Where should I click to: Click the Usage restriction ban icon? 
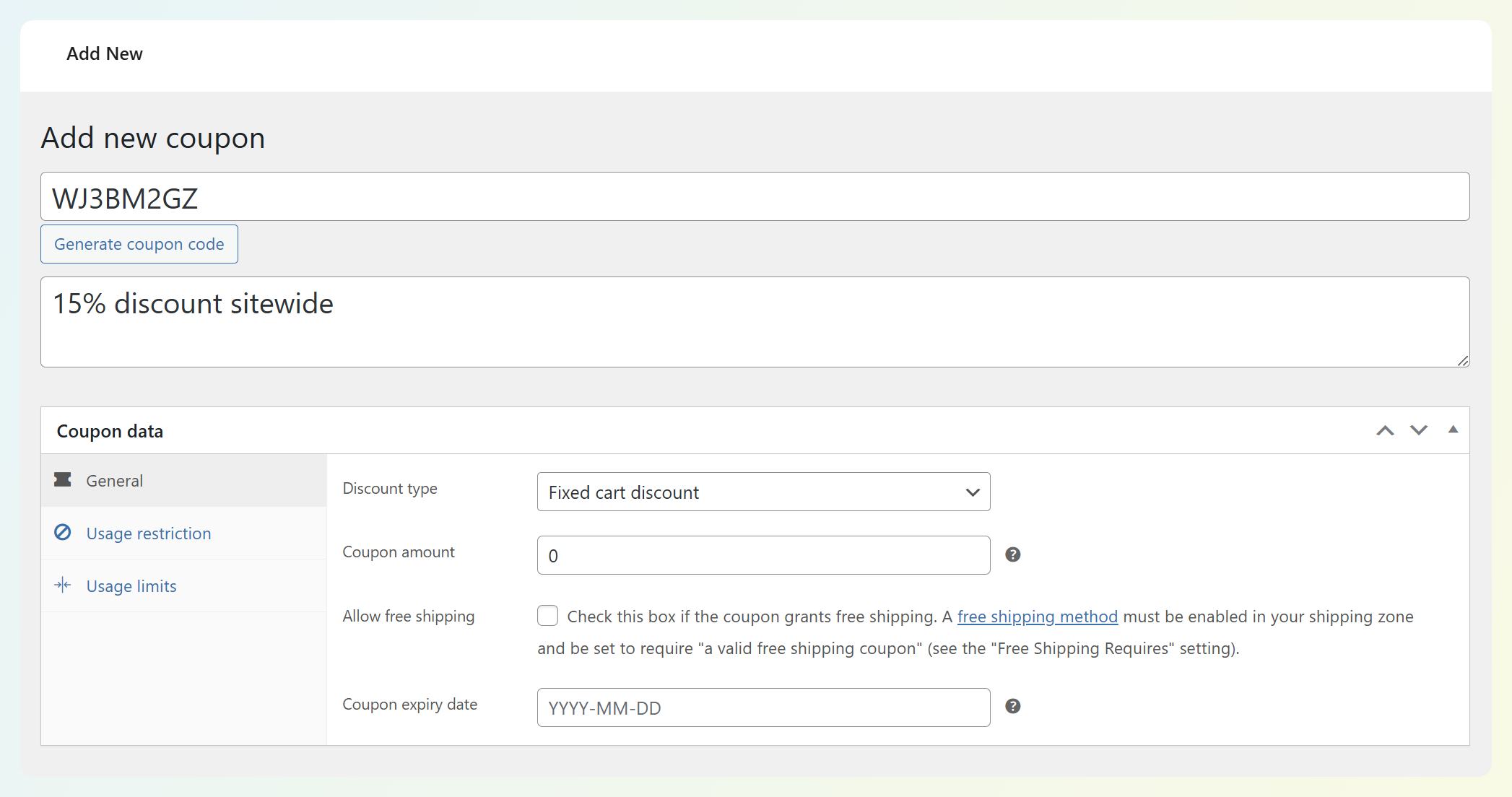pos(63,533)
